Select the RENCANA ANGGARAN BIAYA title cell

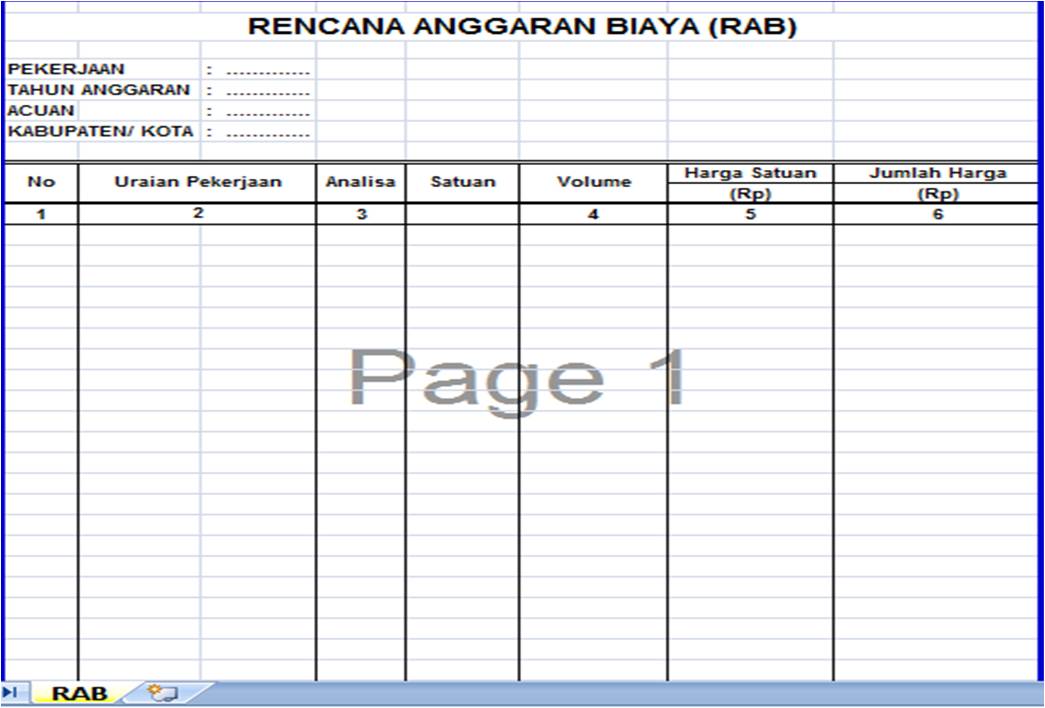coord(522,27)
